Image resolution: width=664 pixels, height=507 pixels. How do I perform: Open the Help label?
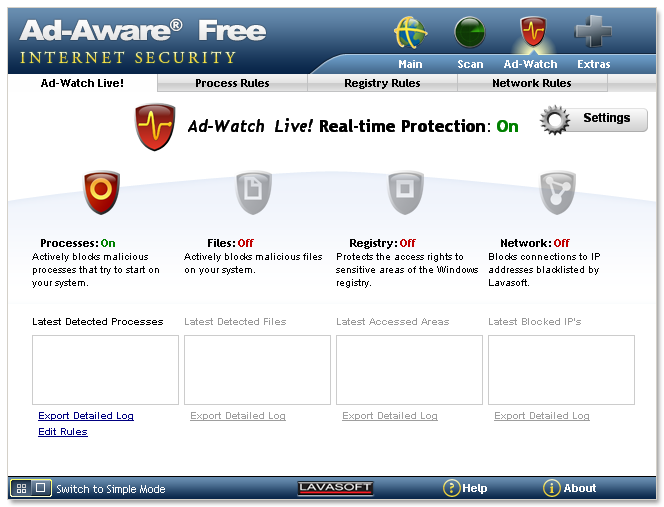tap(475, 488)
